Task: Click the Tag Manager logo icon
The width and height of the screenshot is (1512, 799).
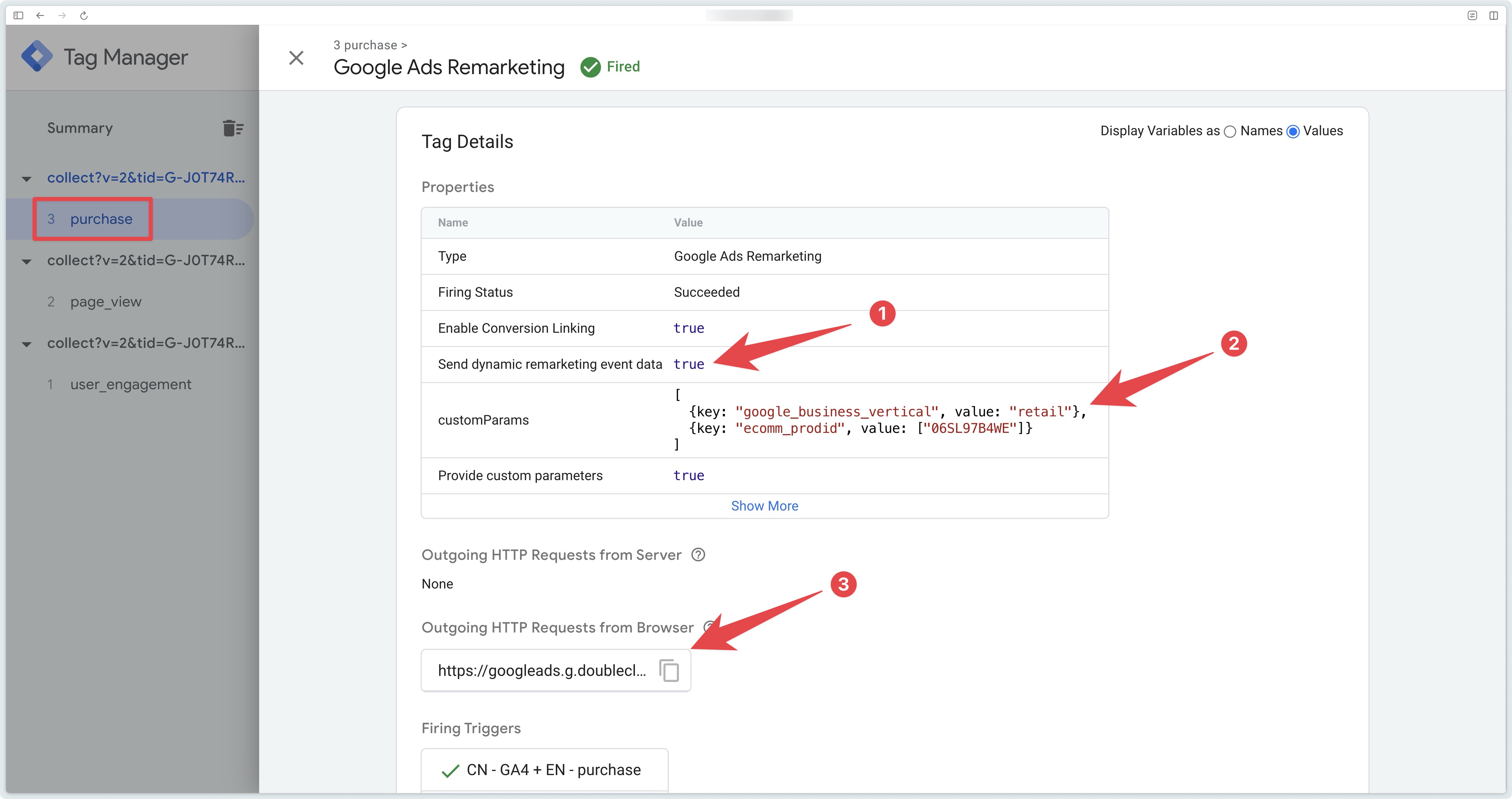Action: (x=37, y=56)
